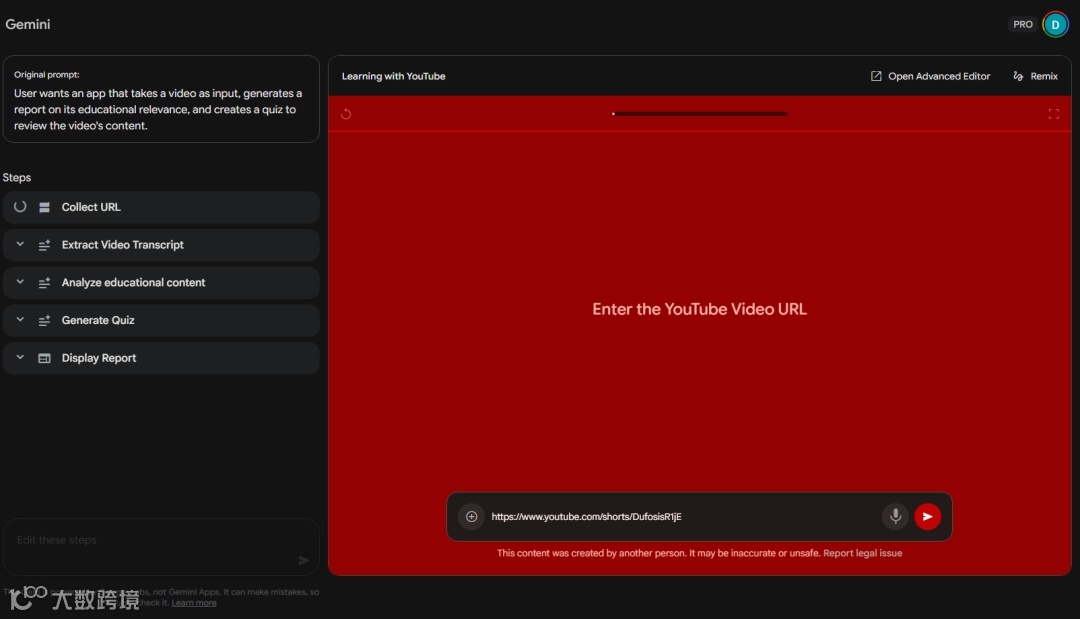Click the Extract Video Transcript step icon
Viewport: 1080px width, 619px height.
44,245
